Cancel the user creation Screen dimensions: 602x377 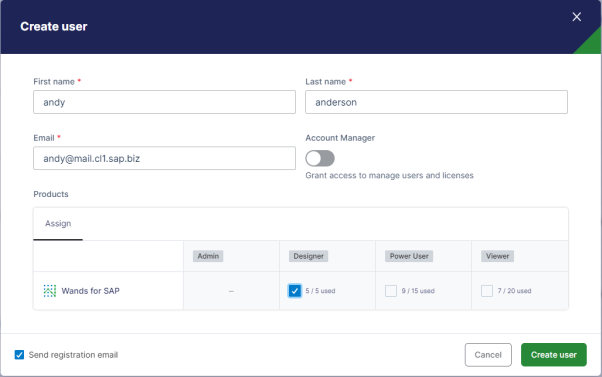[x=488, y=355]
